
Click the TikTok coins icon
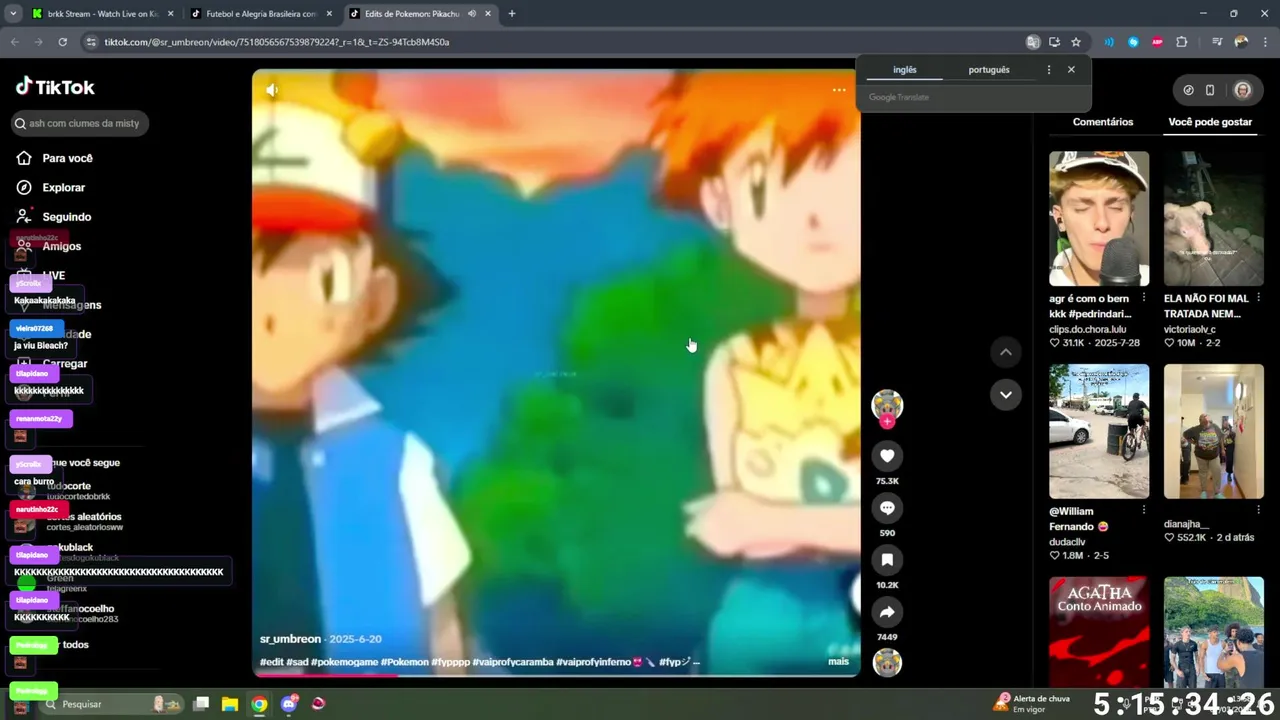[1188, 90]
